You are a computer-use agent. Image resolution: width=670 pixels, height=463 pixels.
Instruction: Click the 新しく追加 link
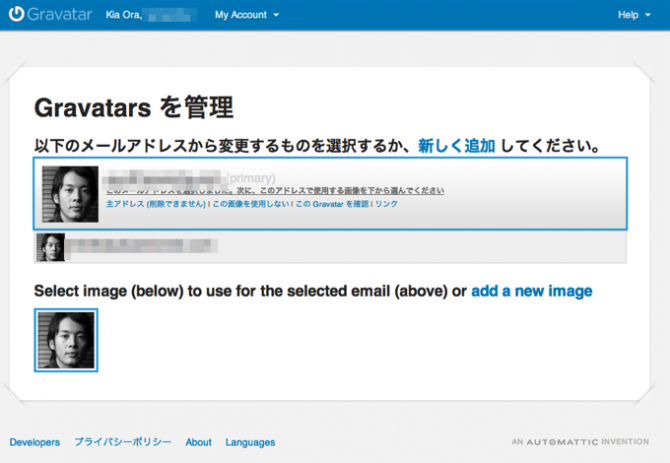point(456,146)
